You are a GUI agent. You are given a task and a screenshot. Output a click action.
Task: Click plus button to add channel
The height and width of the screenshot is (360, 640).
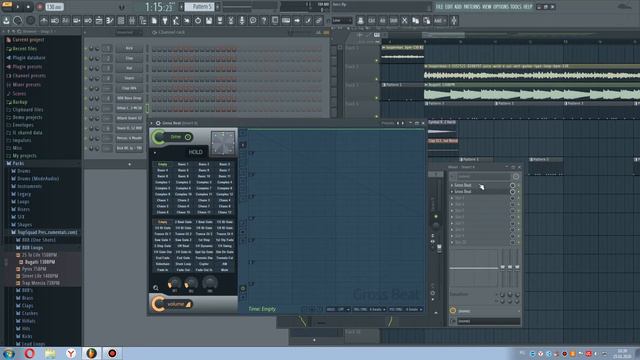point(129,164)
